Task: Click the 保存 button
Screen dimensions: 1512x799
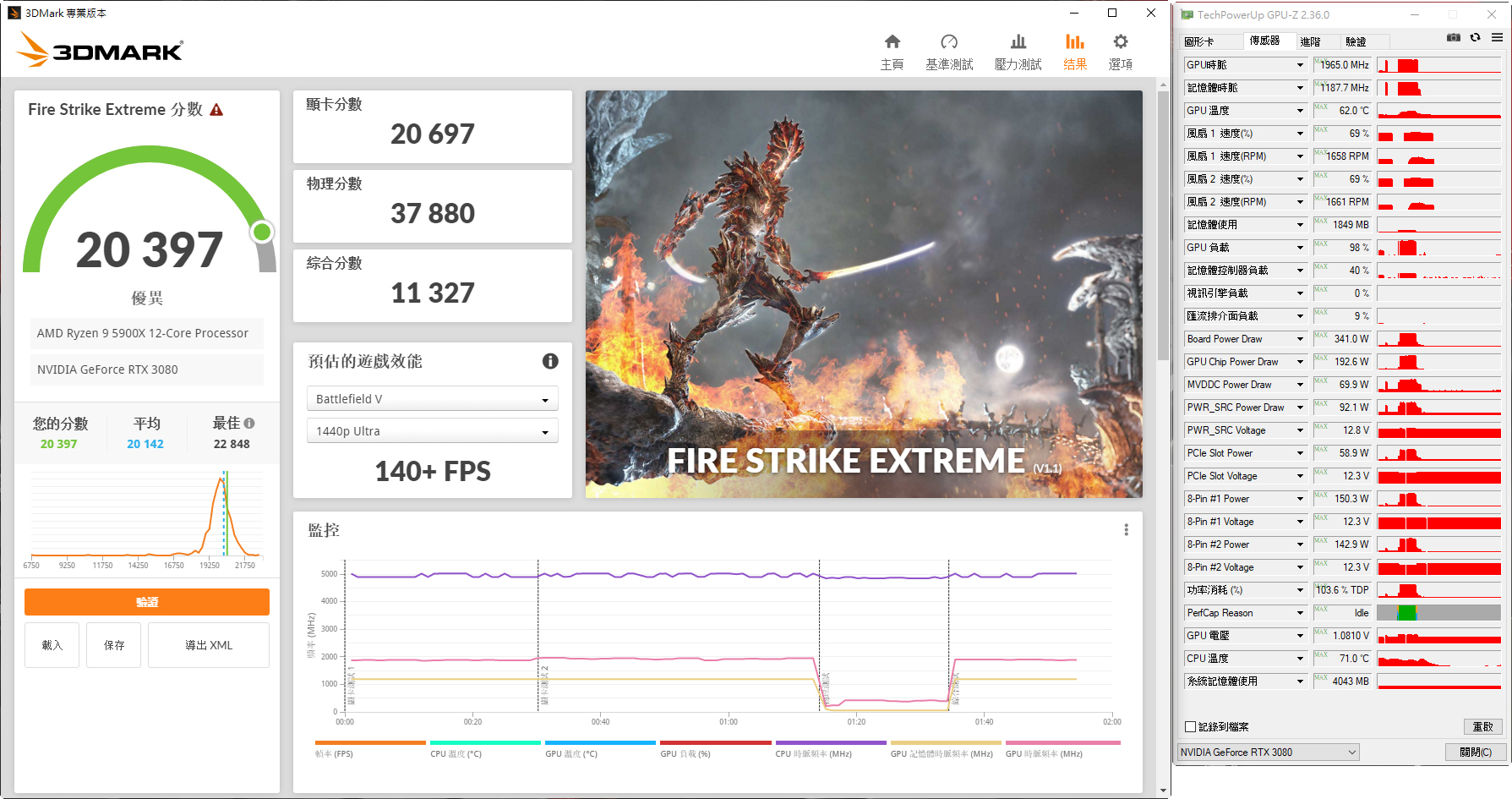Action: [114, 645]
